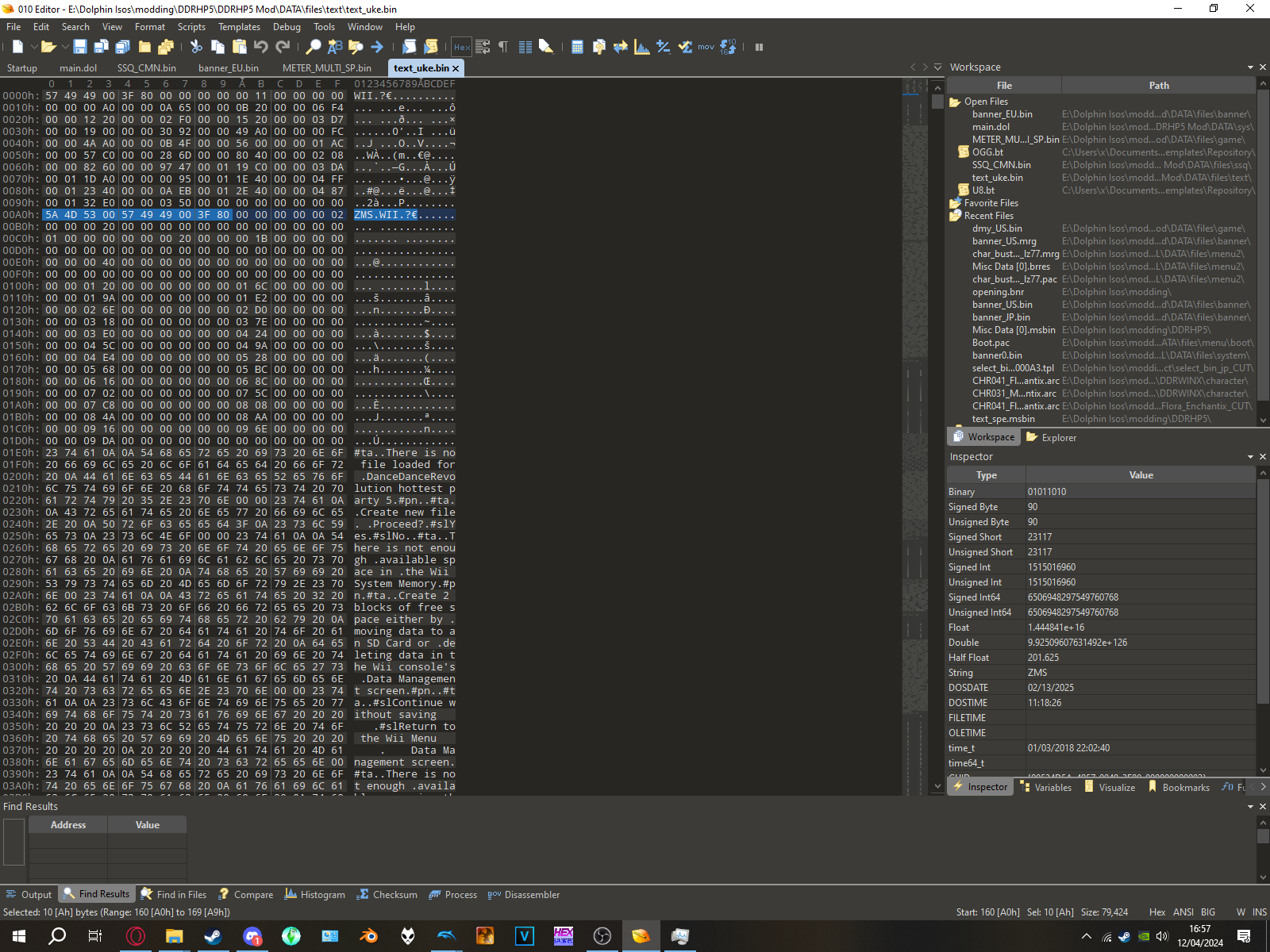Switch to the SSQ_CMN.bin tab

coord(147,68)
